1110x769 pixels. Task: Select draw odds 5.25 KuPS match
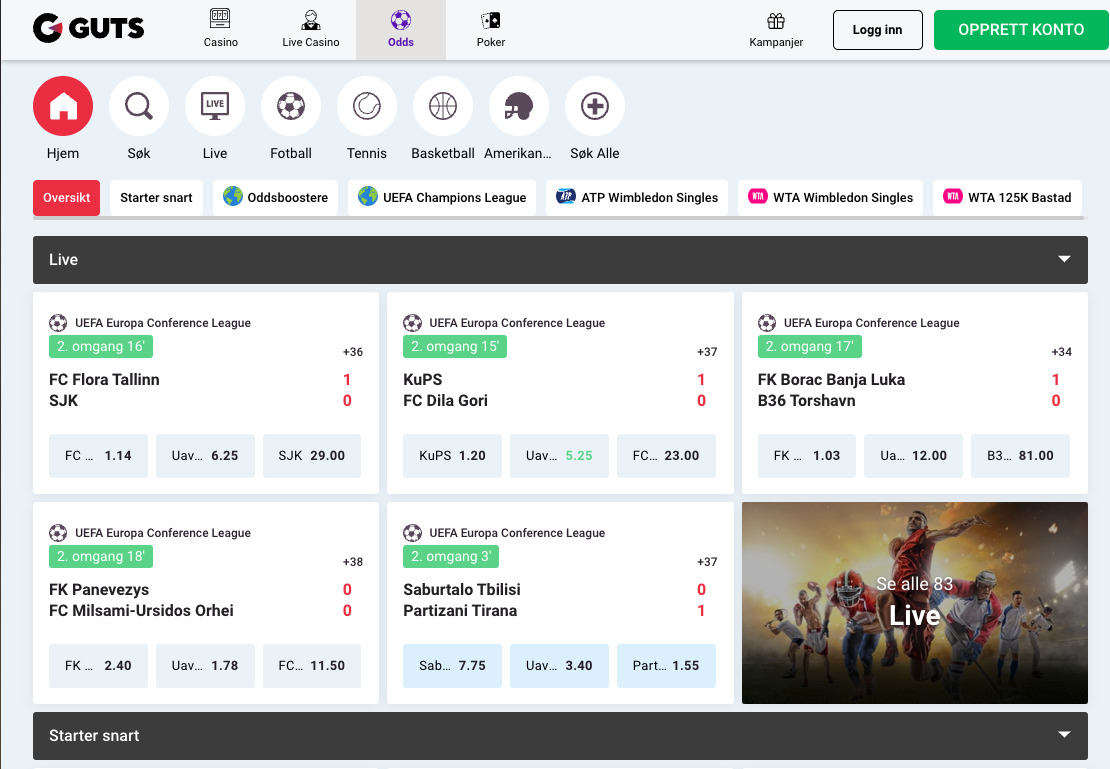coord(559,455)
